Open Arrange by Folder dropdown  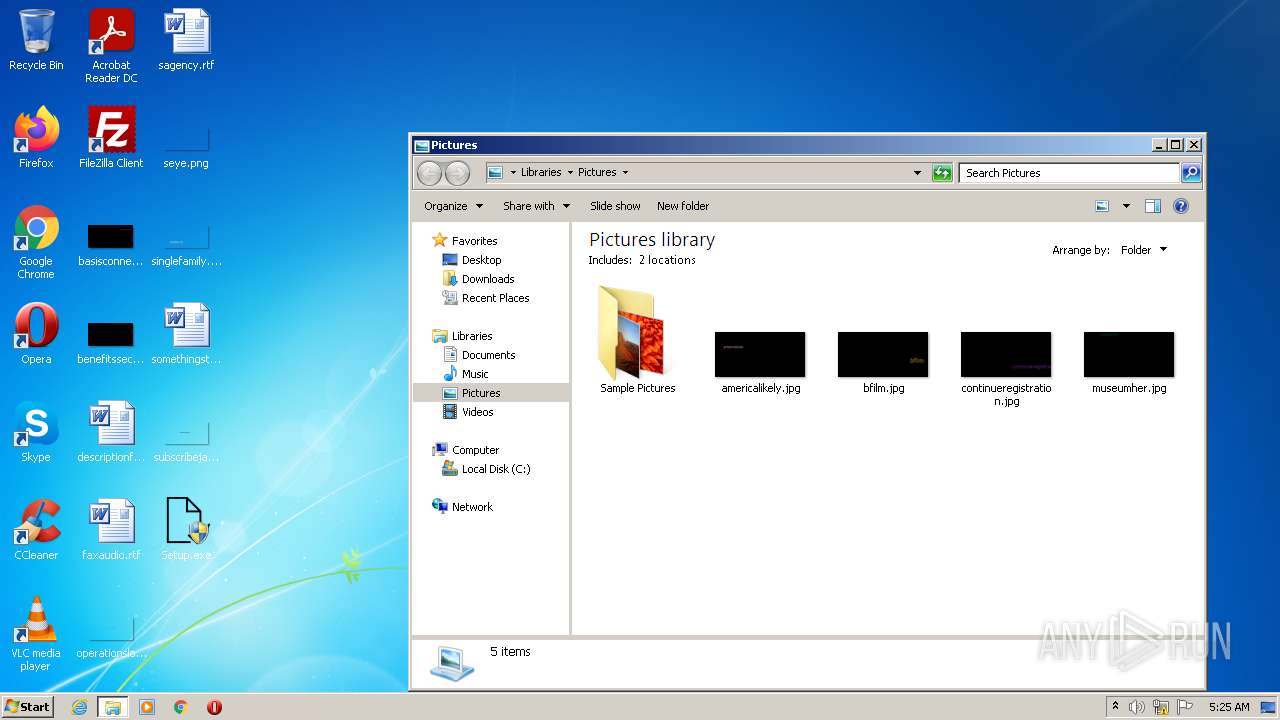pyautogui.click(x=1143, y=250)
